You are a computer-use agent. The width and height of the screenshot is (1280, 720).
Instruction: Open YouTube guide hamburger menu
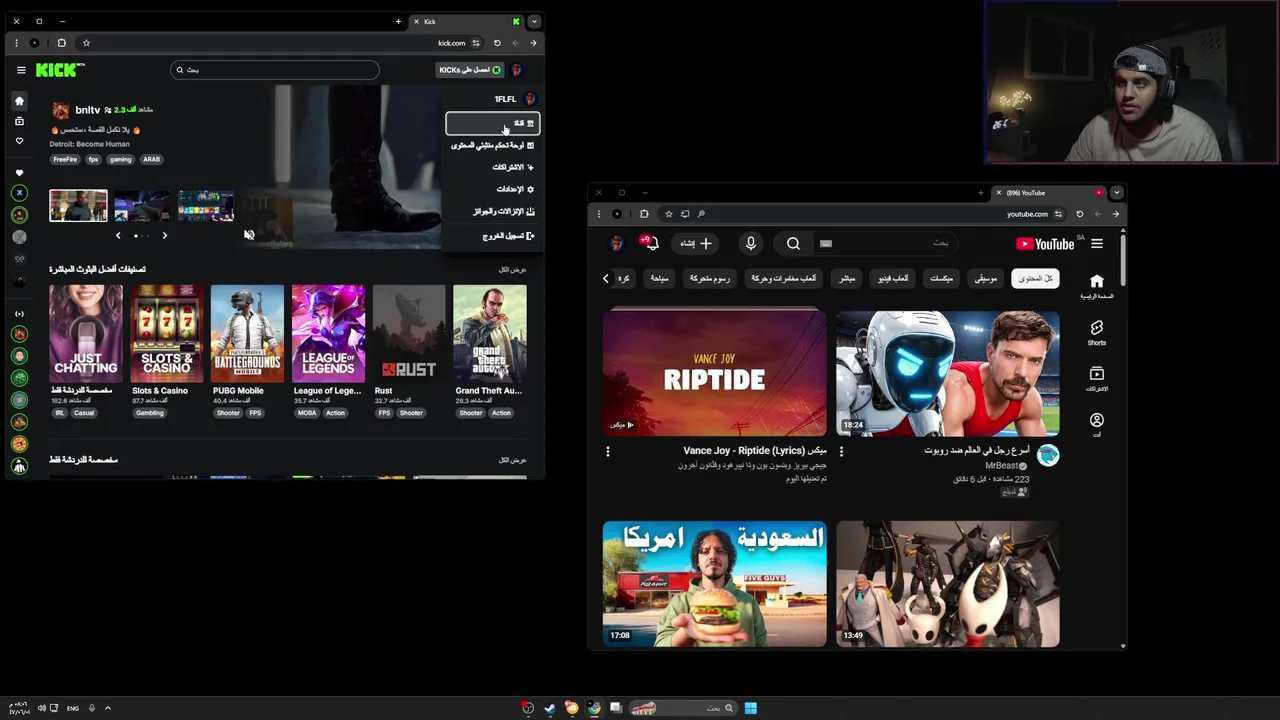coord(1097,244)
